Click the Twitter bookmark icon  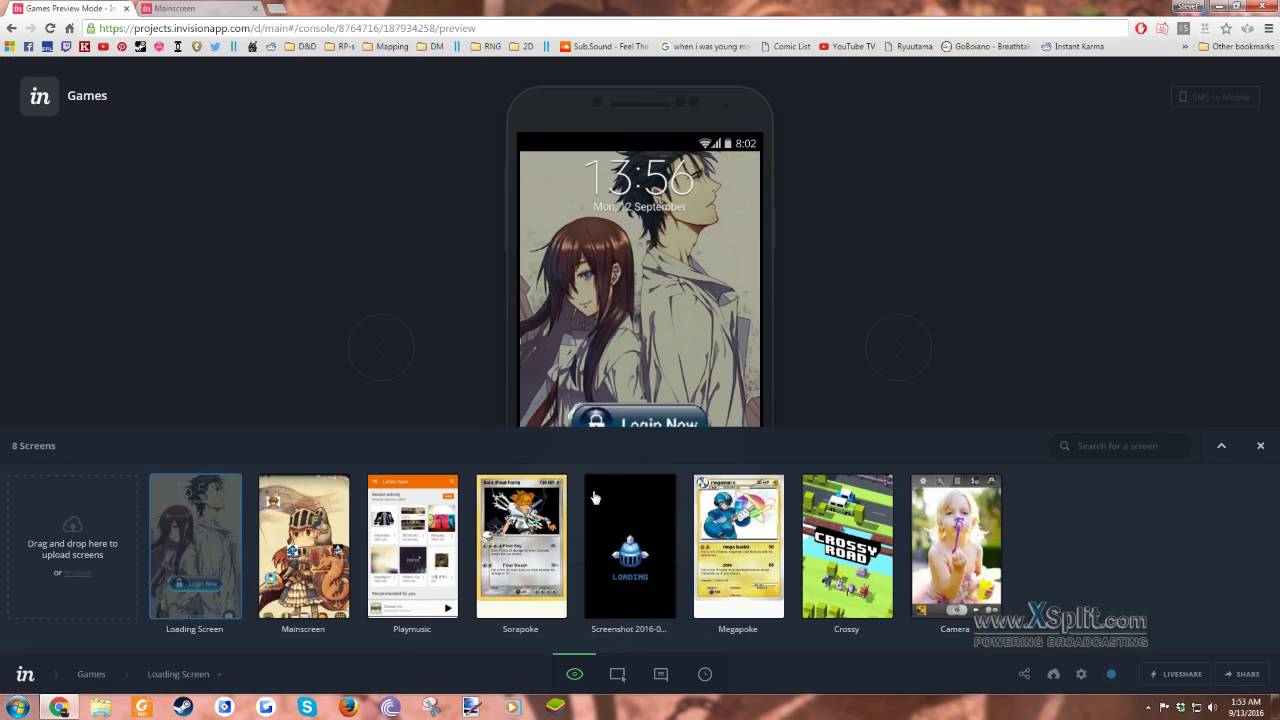click(215, 46)
